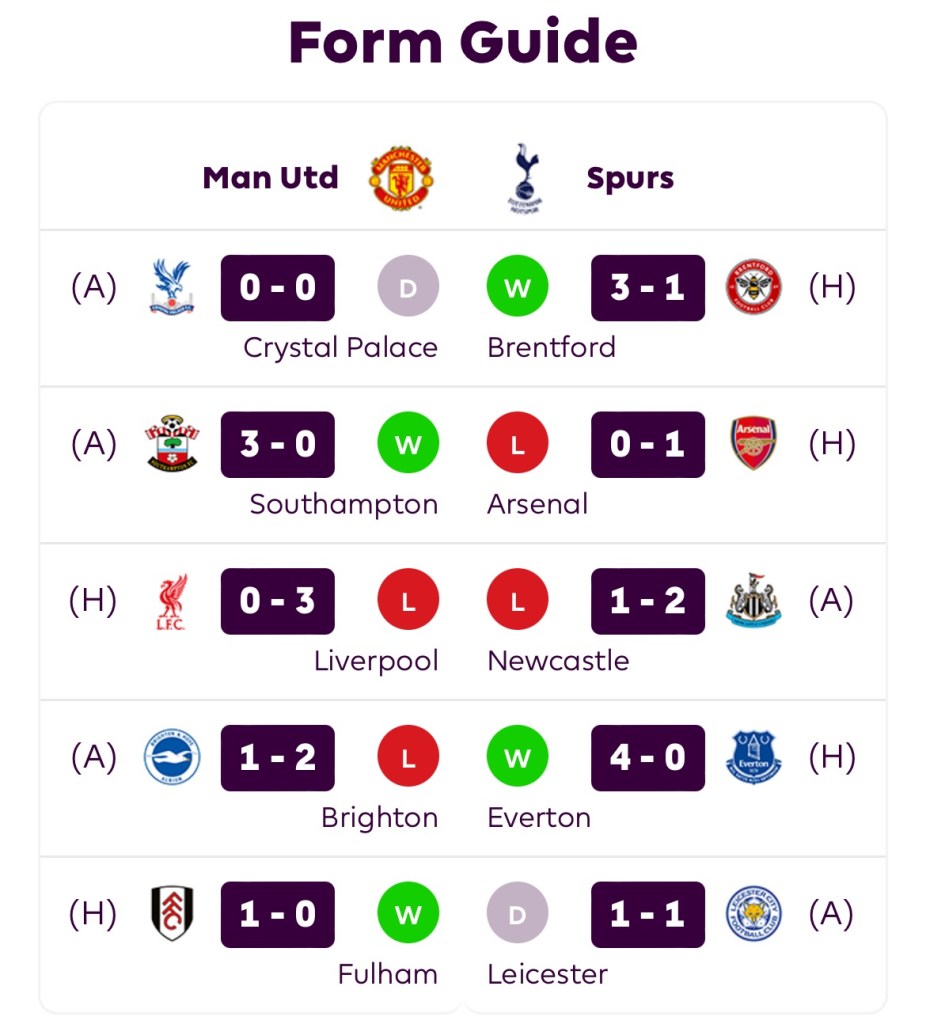The image size is (926, 1024).
Task: Click the Spurs team name
Action: 630,178
